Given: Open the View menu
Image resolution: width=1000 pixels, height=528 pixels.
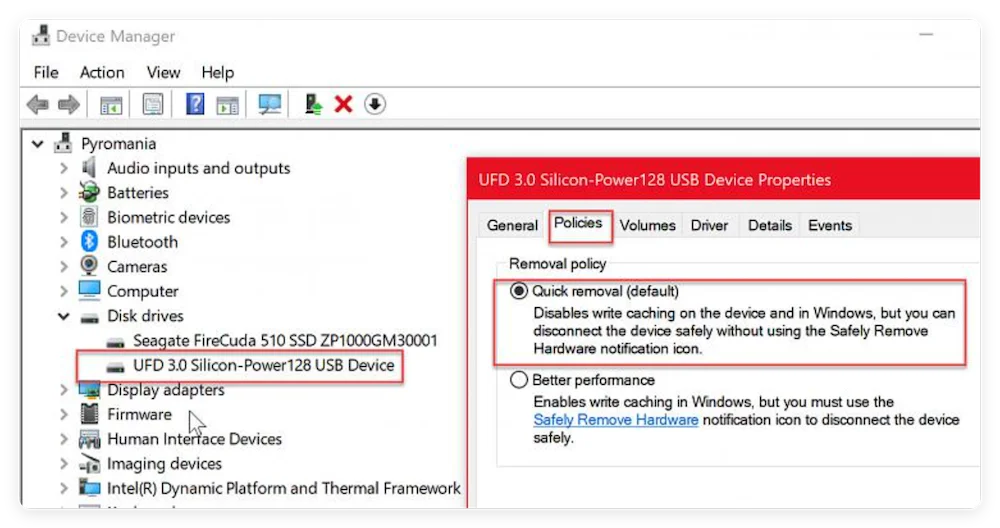Looking at the screenshot, I should point(163,73).
